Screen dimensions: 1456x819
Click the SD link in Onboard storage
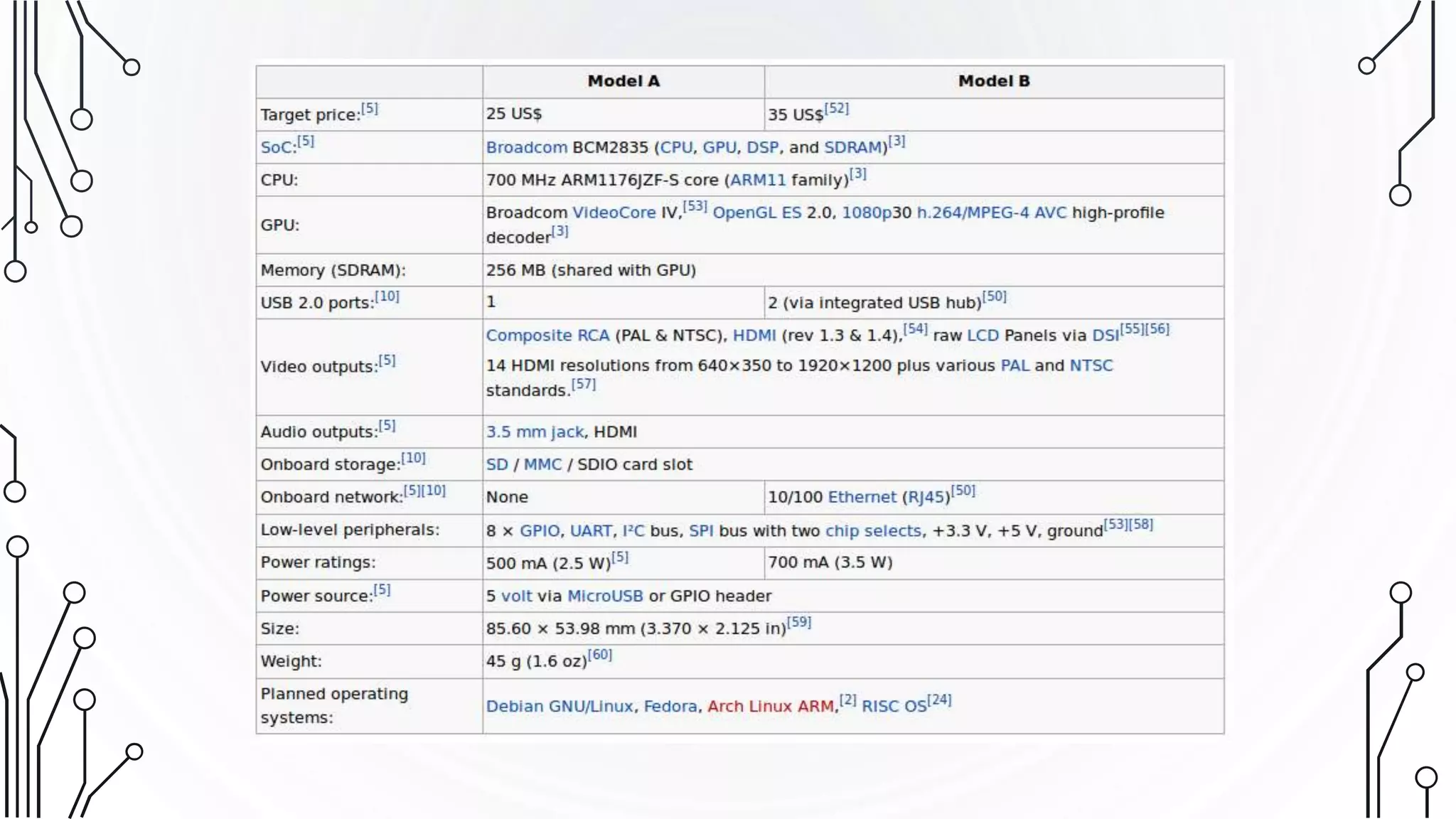click(497, 464)
